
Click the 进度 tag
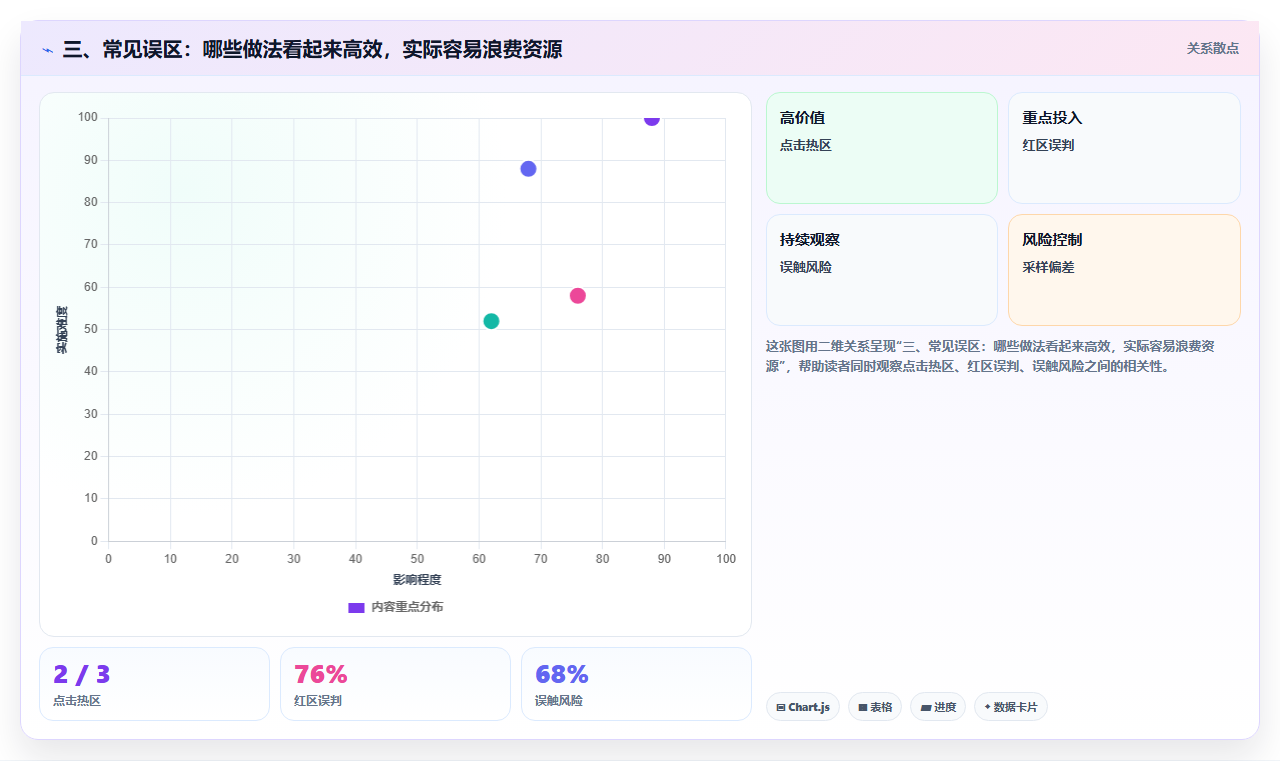pos(938,707)
